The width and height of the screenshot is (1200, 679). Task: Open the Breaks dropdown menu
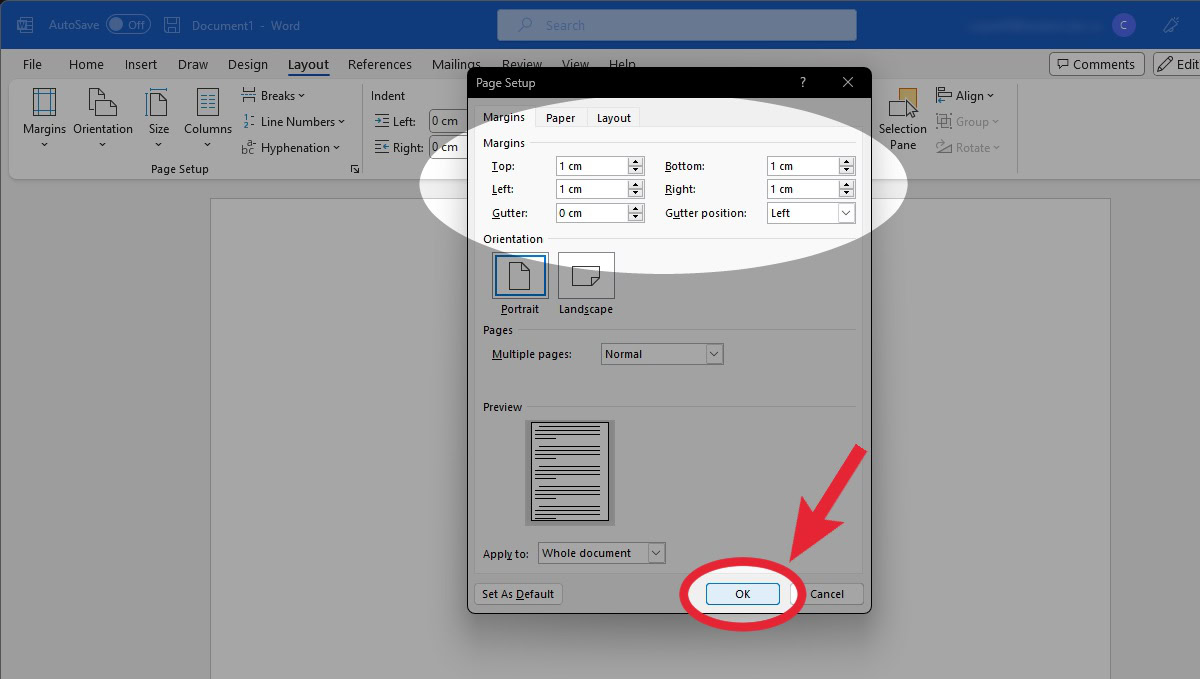click(274, 96)
